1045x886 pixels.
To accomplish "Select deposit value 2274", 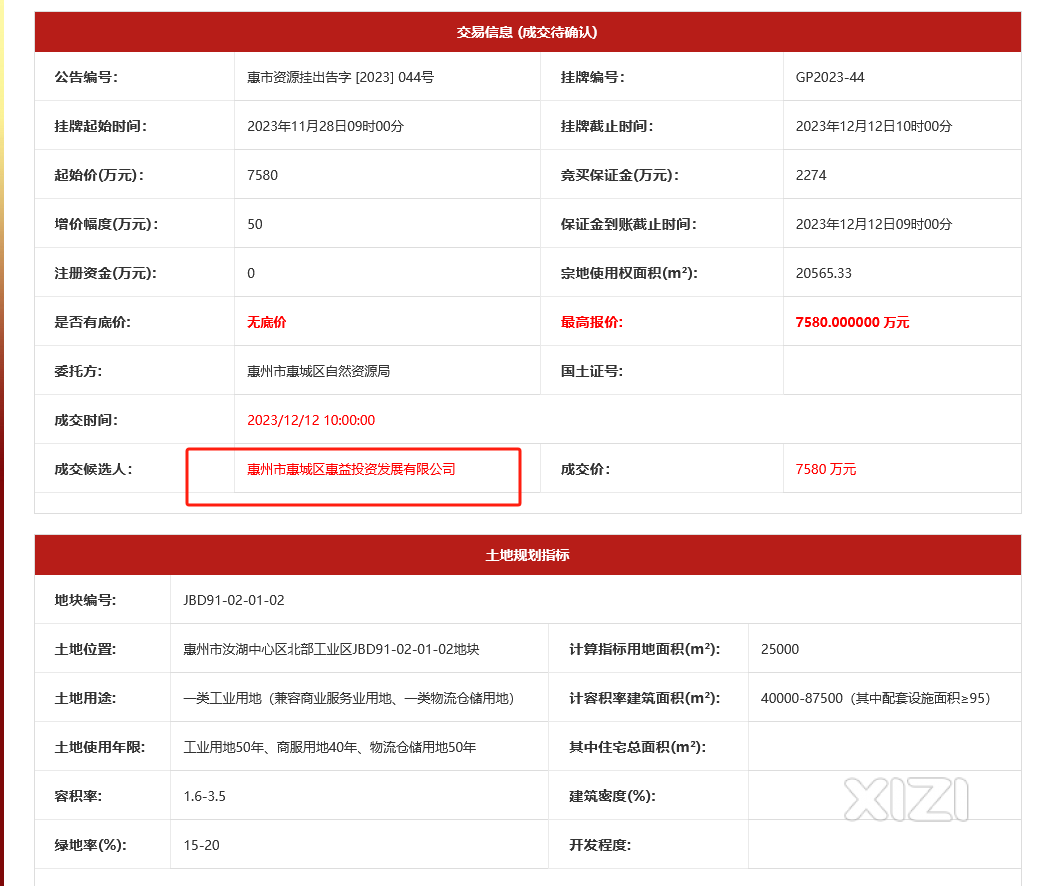I will [811, 175].
